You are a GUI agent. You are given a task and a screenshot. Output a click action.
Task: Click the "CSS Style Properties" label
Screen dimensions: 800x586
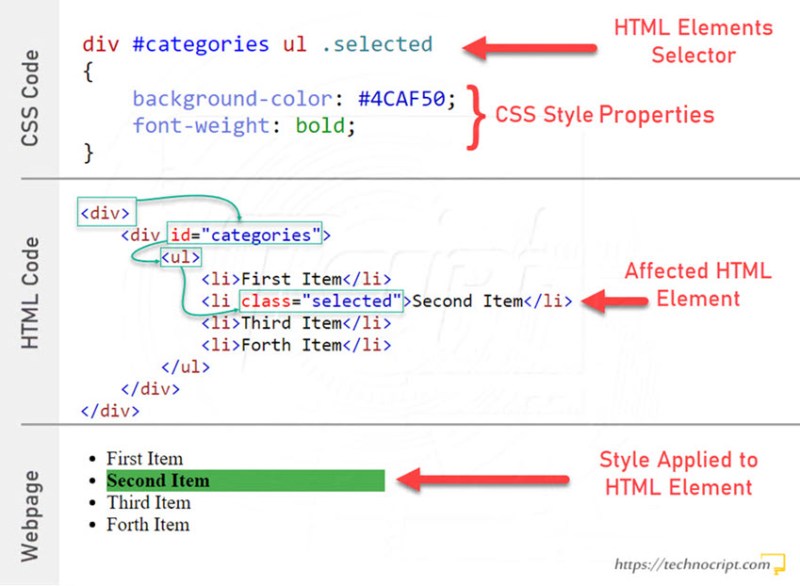pos(605,115)
